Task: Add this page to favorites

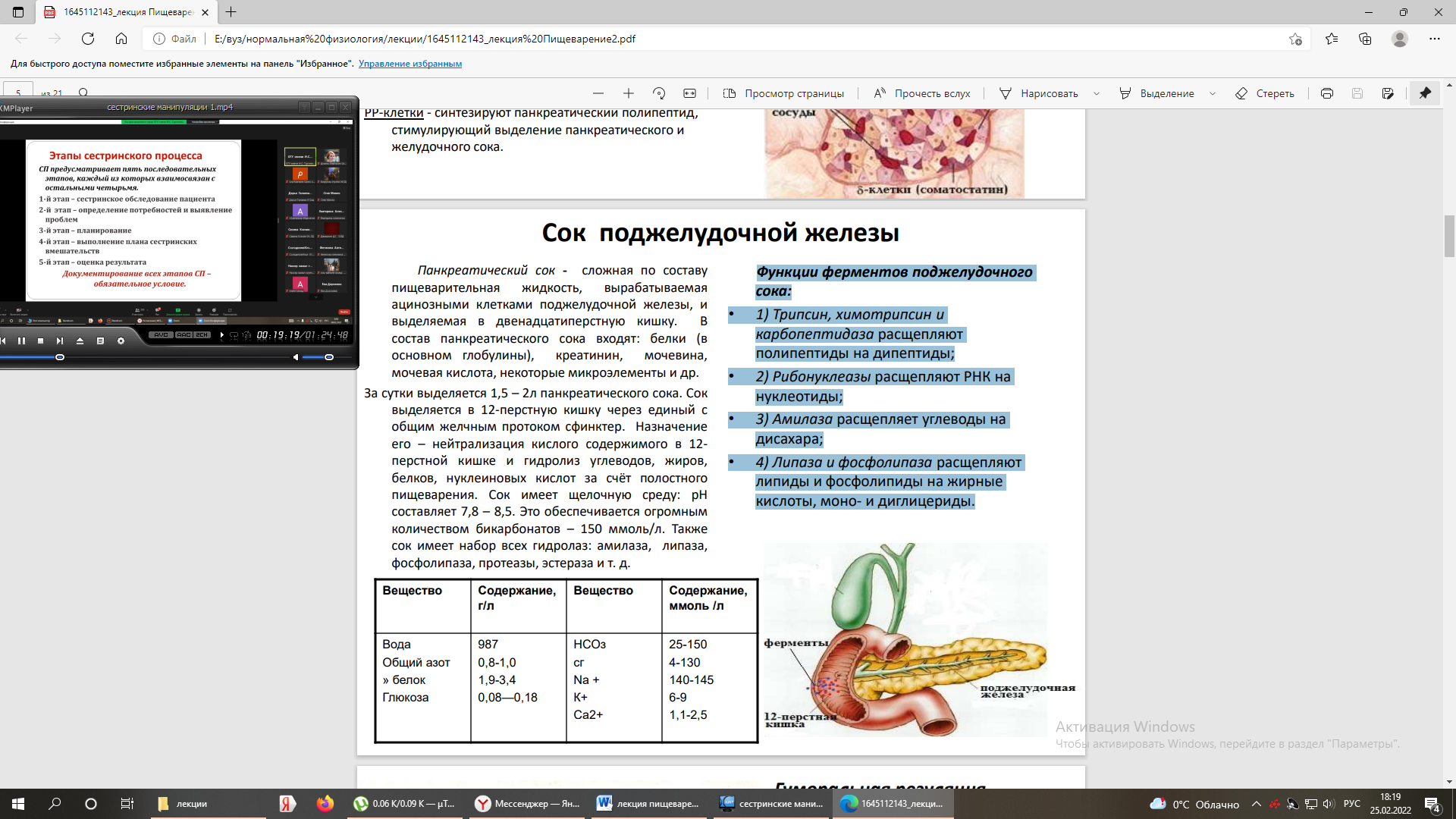Action: pos(1296,39)
